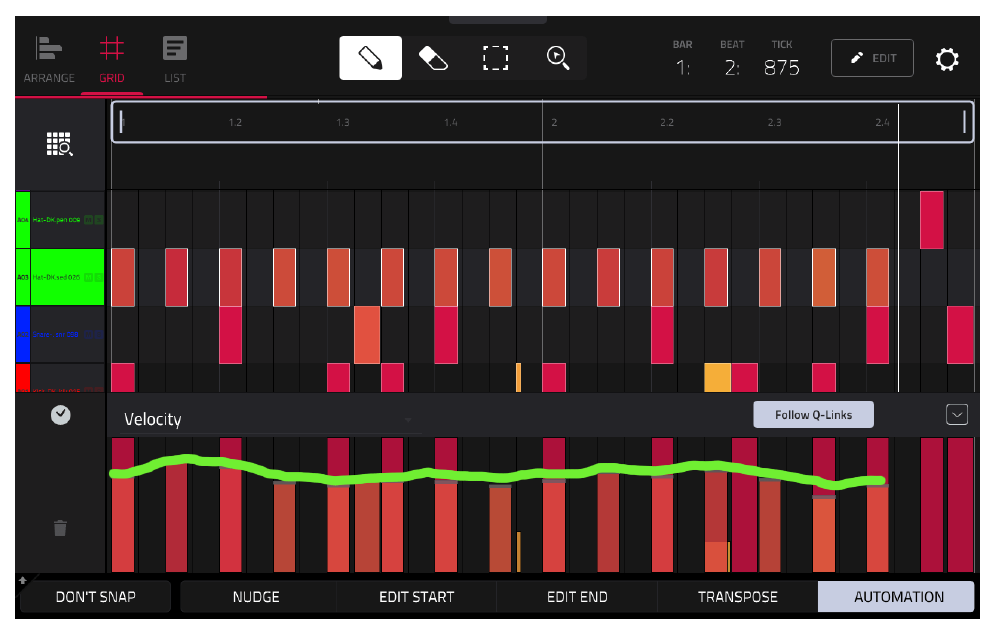The width and height of the screenshot is (996, 636).
Task: Select the lone note in the Hat-DK.pen row
Action: pos(932,220)
